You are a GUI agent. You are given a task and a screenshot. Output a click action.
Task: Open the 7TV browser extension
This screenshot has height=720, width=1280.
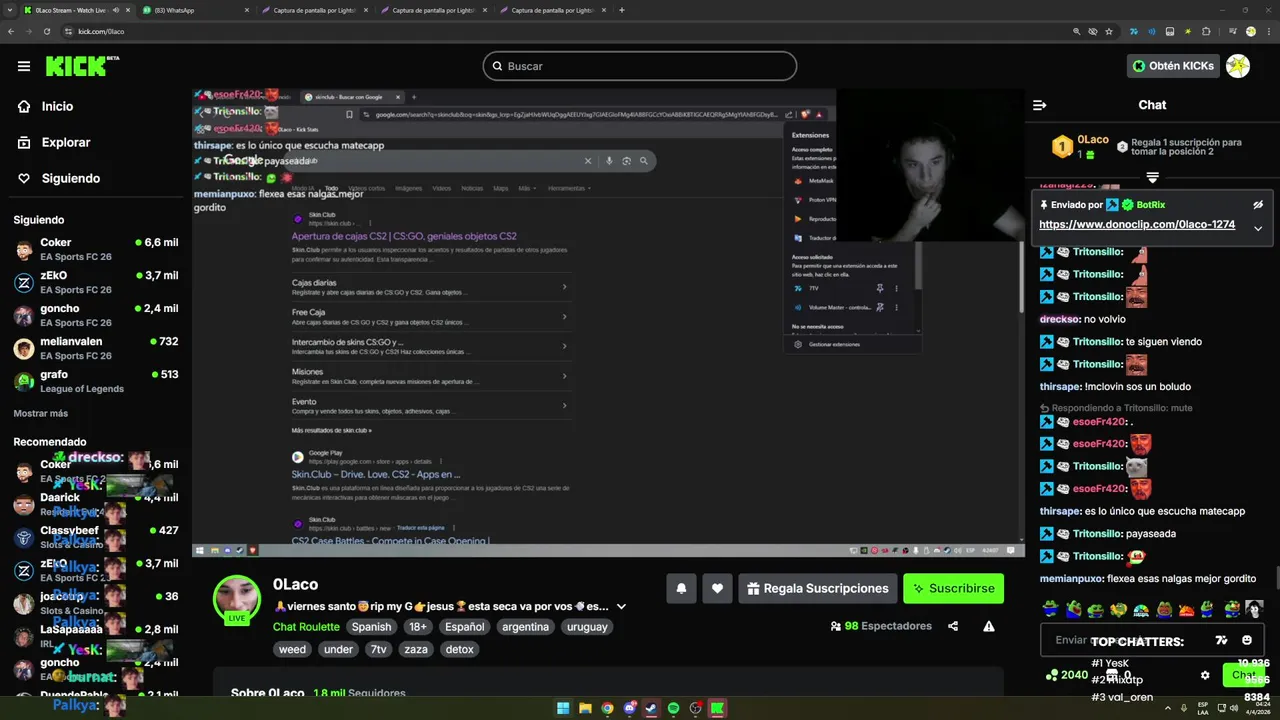(1134, 31)
